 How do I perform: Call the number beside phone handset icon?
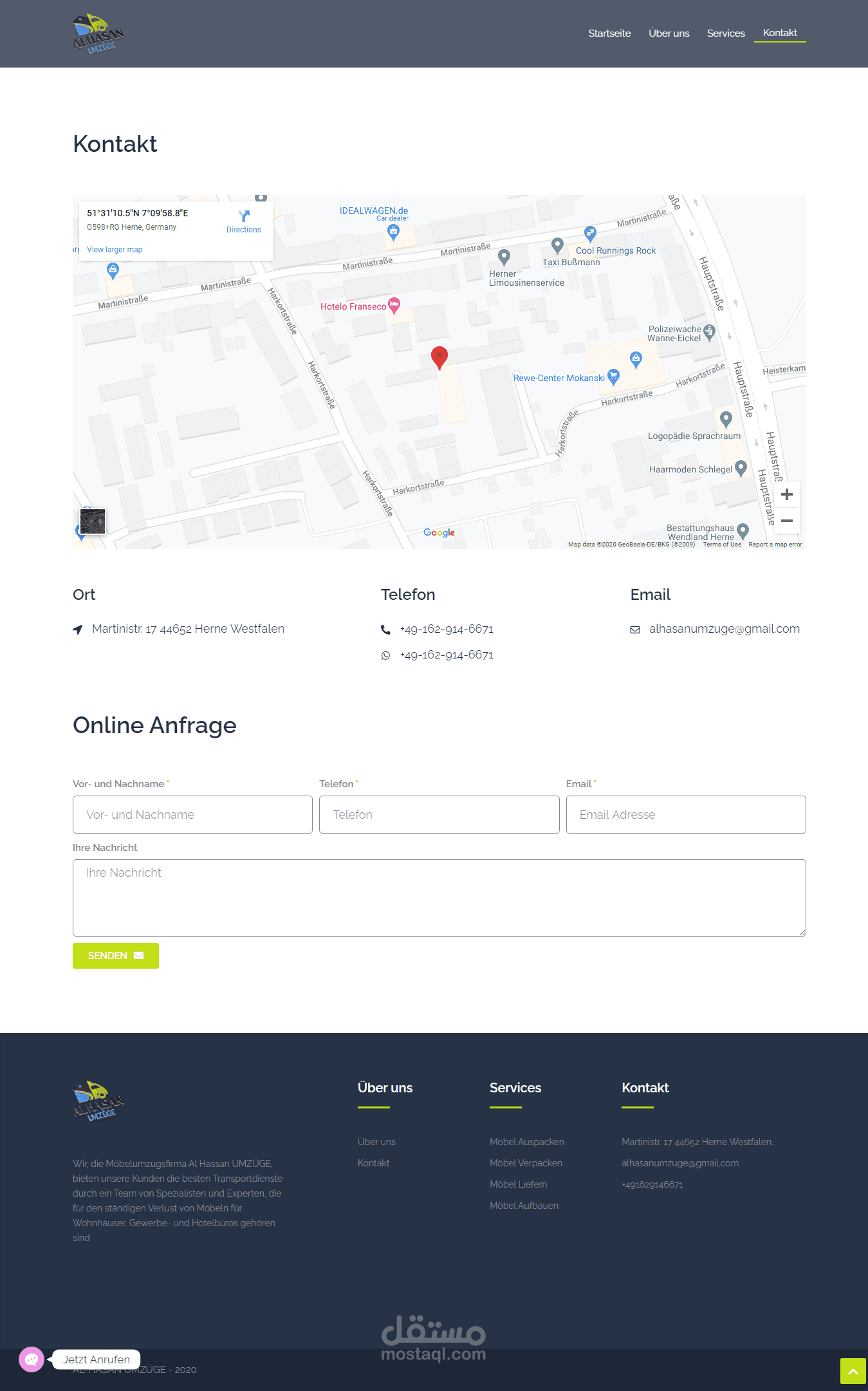point(447,629)
